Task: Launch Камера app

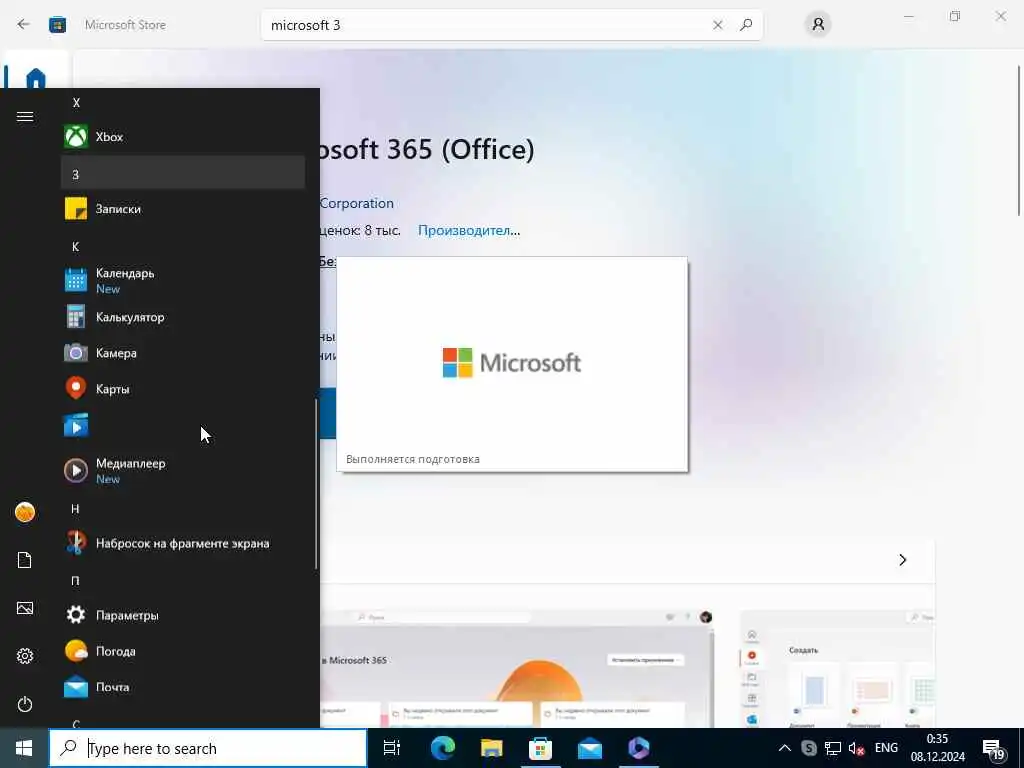Action: click(x=182, y=353)
